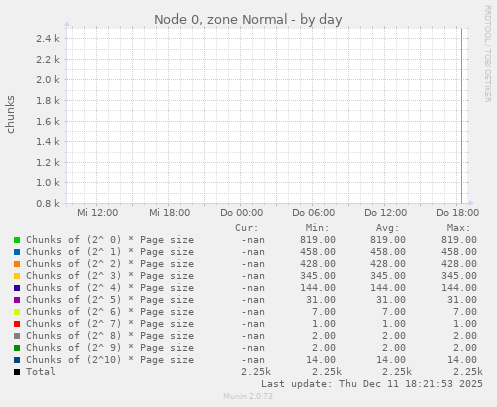Click the 'Do 06:00' time axis label
The height and width of the screenshot is (407, 497).
313,213
